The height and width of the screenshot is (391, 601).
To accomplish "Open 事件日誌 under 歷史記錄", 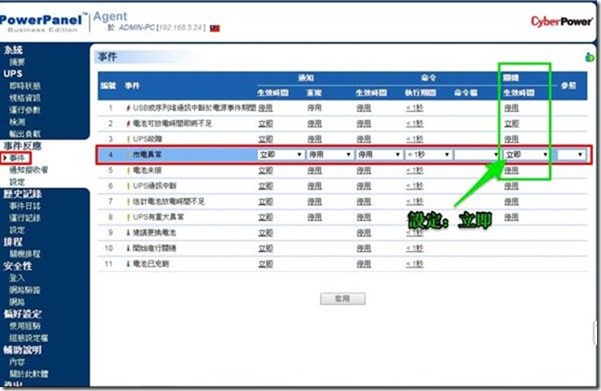I will 25,206.
